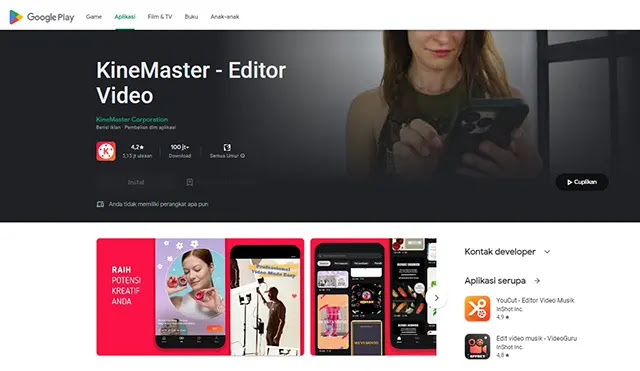640x371 pixels.
Task: Click 'Anda tidak memiliki perangkat apa pun' notice
Action: pos(158,204)
